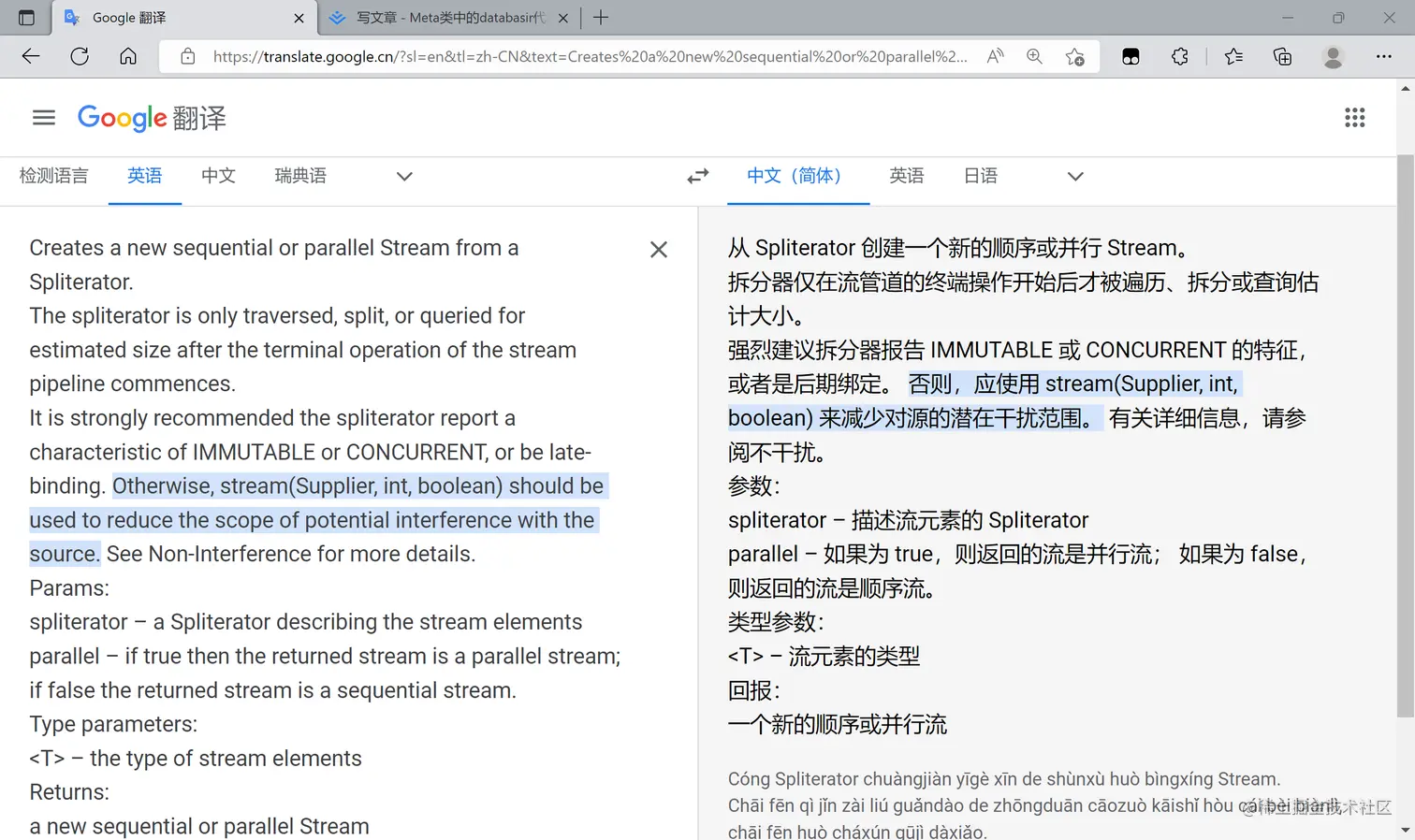Viewport: 1415px width, 840px height.
Task: Open the dark extension icon in toolbar
Action: 1131,56
